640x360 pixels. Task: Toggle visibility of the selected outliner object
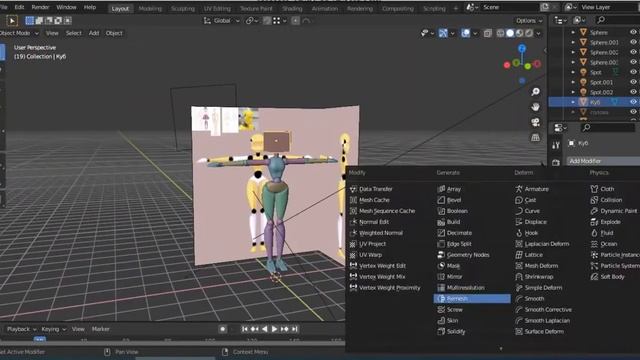(633, 102)
